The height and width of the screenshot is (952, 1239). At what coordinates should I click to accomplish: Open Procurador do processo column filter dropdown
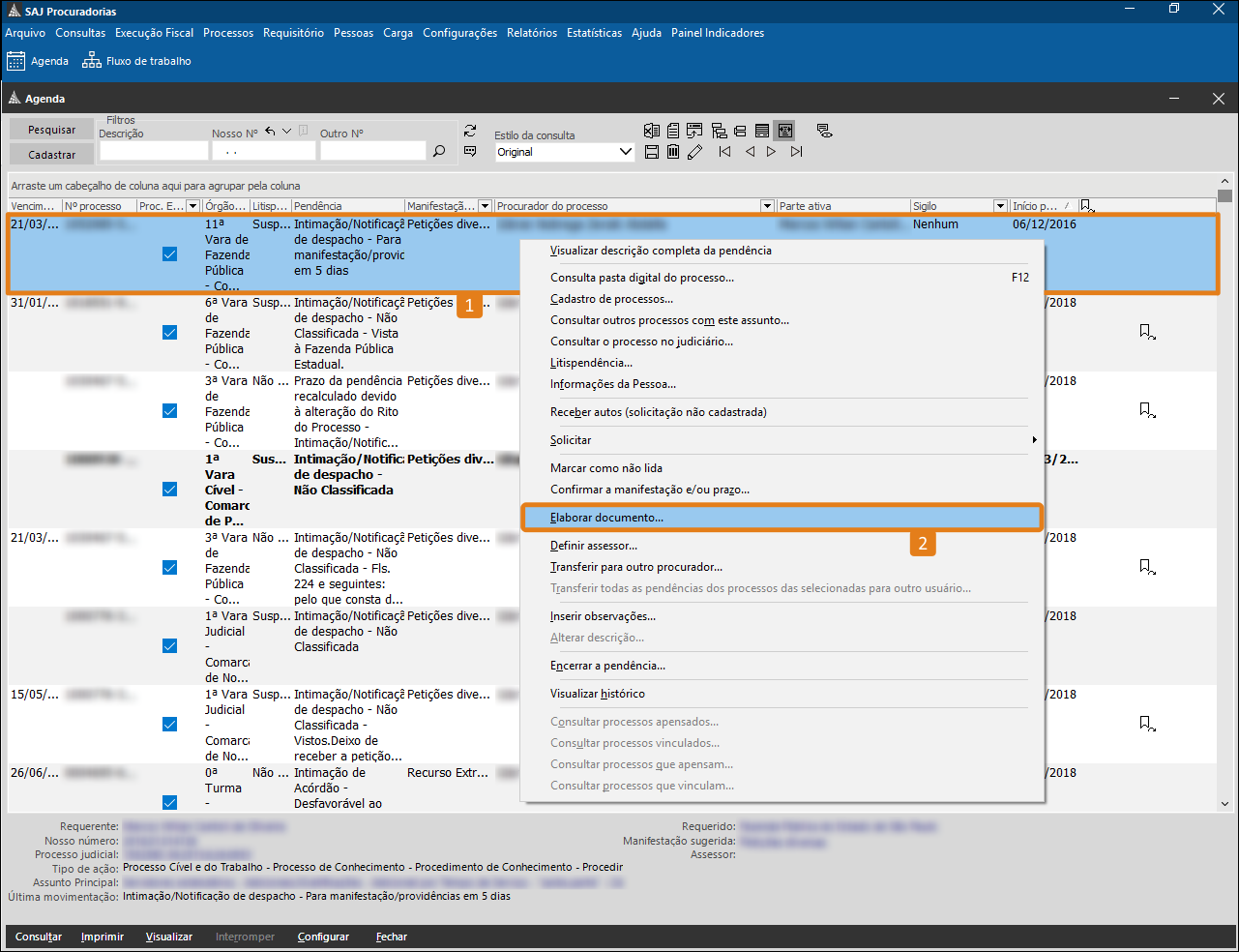click(x=767, y=206)
